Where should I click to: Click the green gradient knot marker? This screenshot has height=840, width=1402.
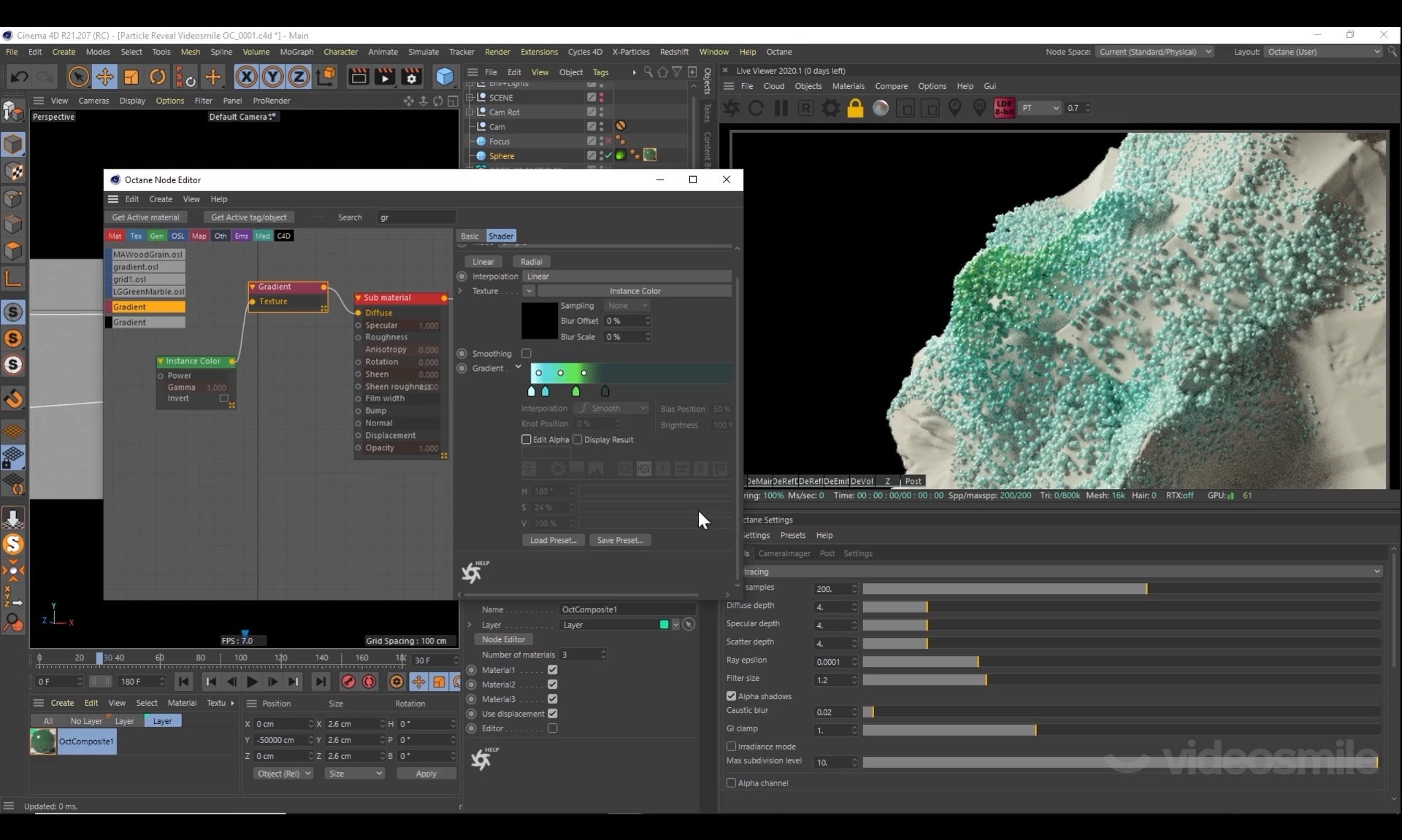tap(575, 392)
